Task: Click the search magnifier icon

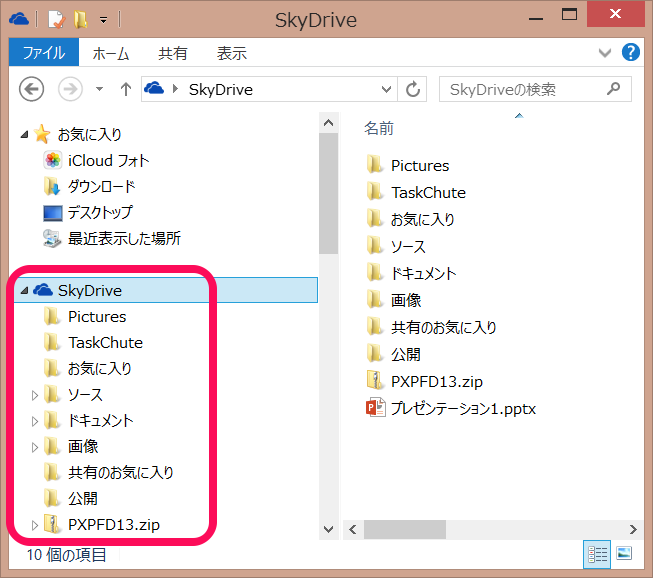Action: 613,88
